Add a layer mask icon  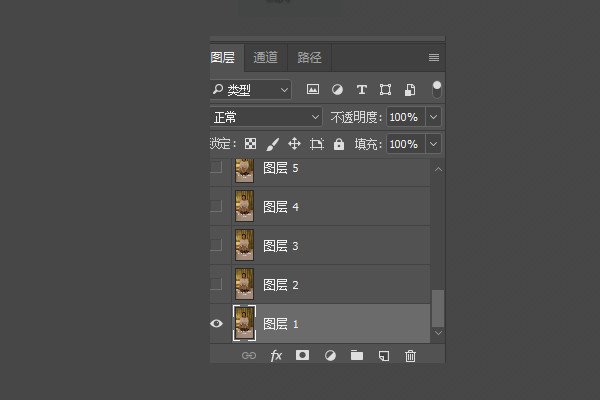302,355
